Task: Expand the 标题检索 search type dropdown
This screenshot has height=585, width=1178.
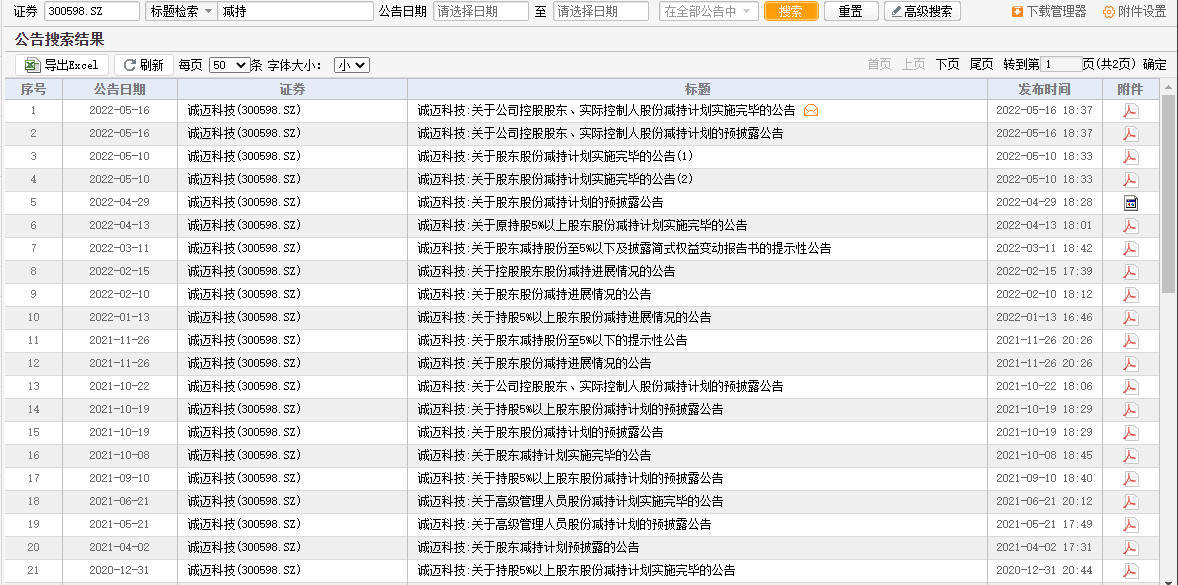Action: click(181, 11)
